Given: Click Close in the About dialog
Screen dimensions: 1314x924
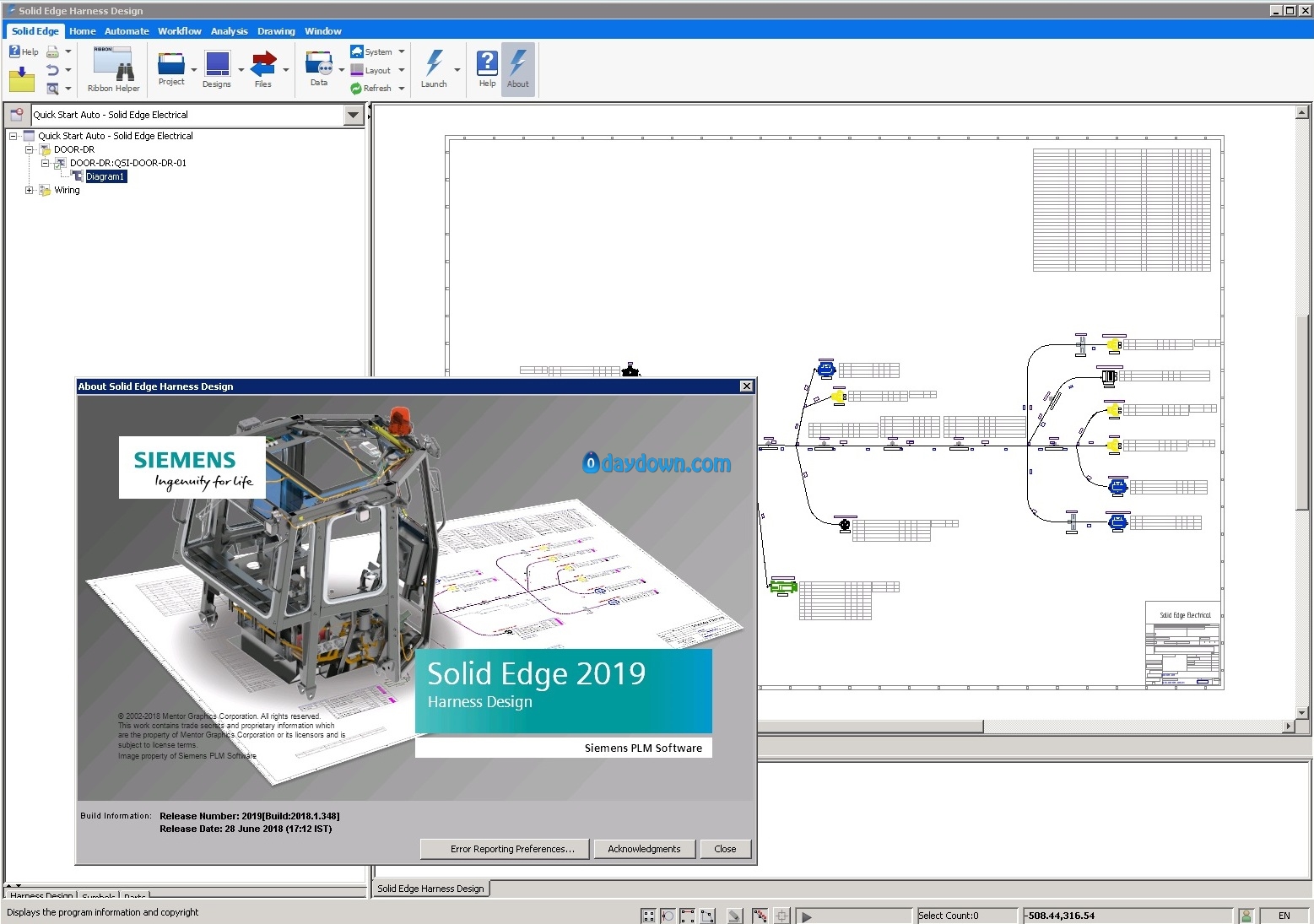Looking at the screenshot, I should (x=725, y=849).
